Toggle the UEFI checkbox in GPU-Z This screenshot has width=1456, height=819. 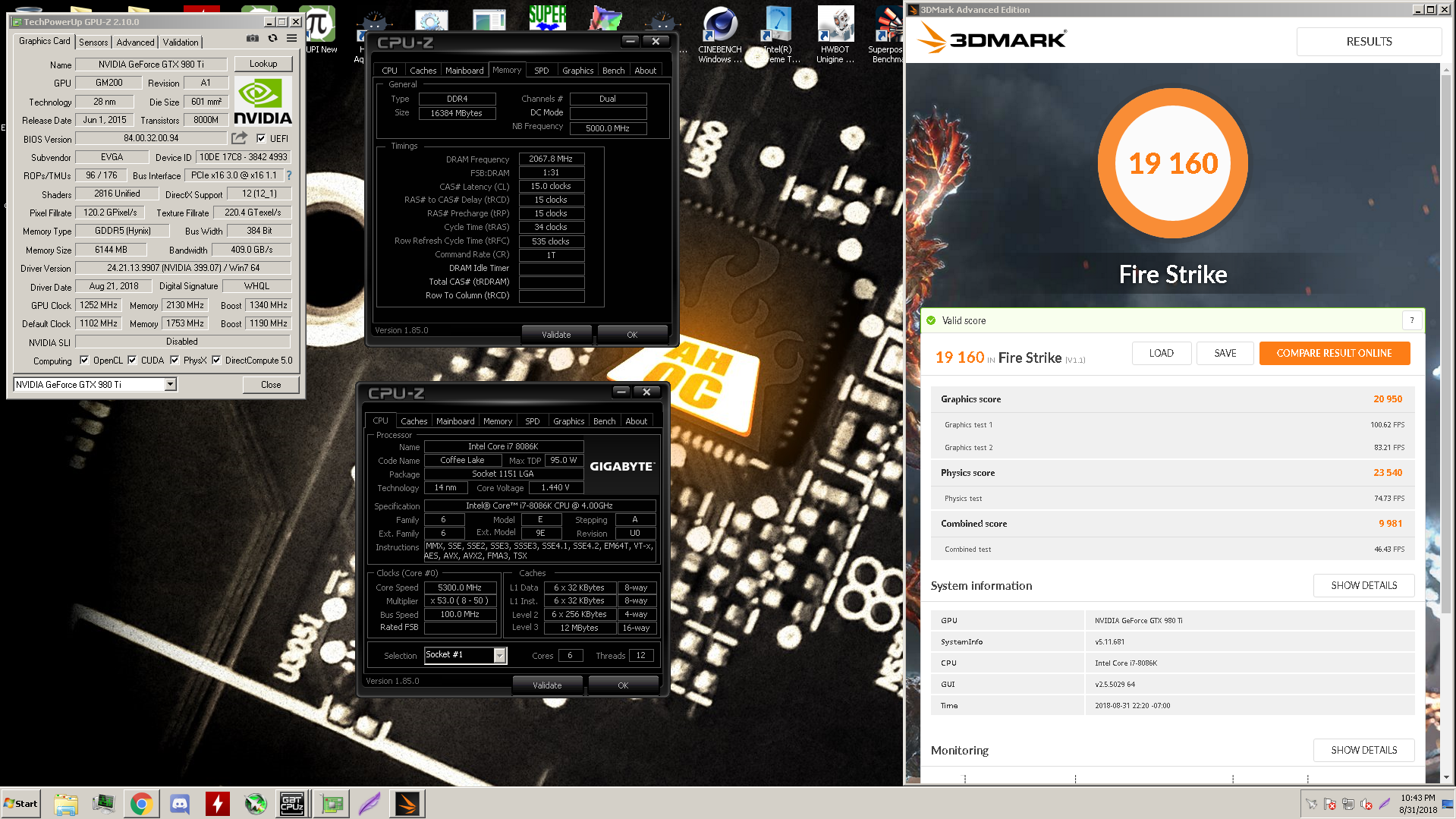click(261, 139)
